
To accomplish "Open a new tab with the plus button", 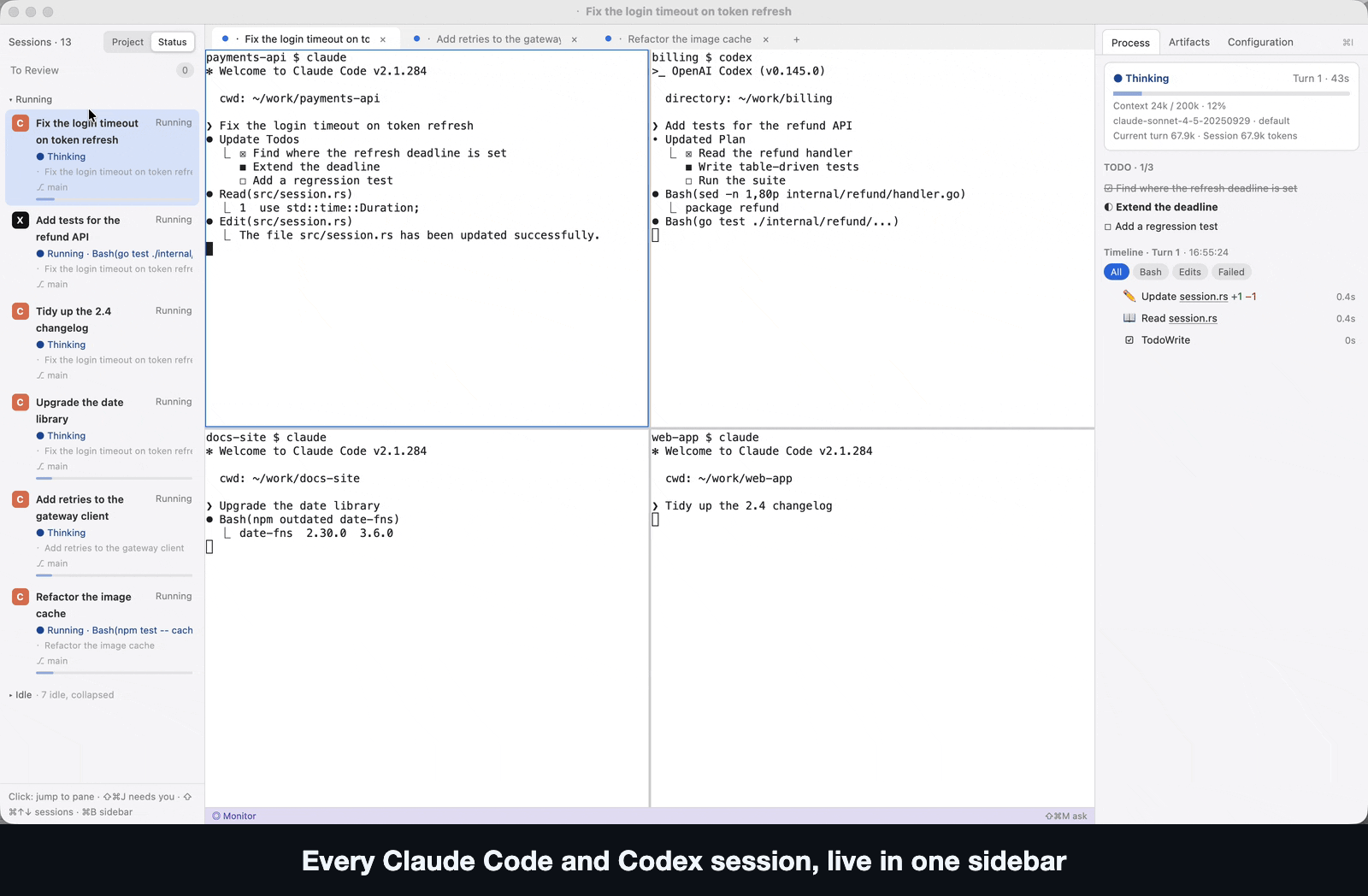I will (797, 39).
